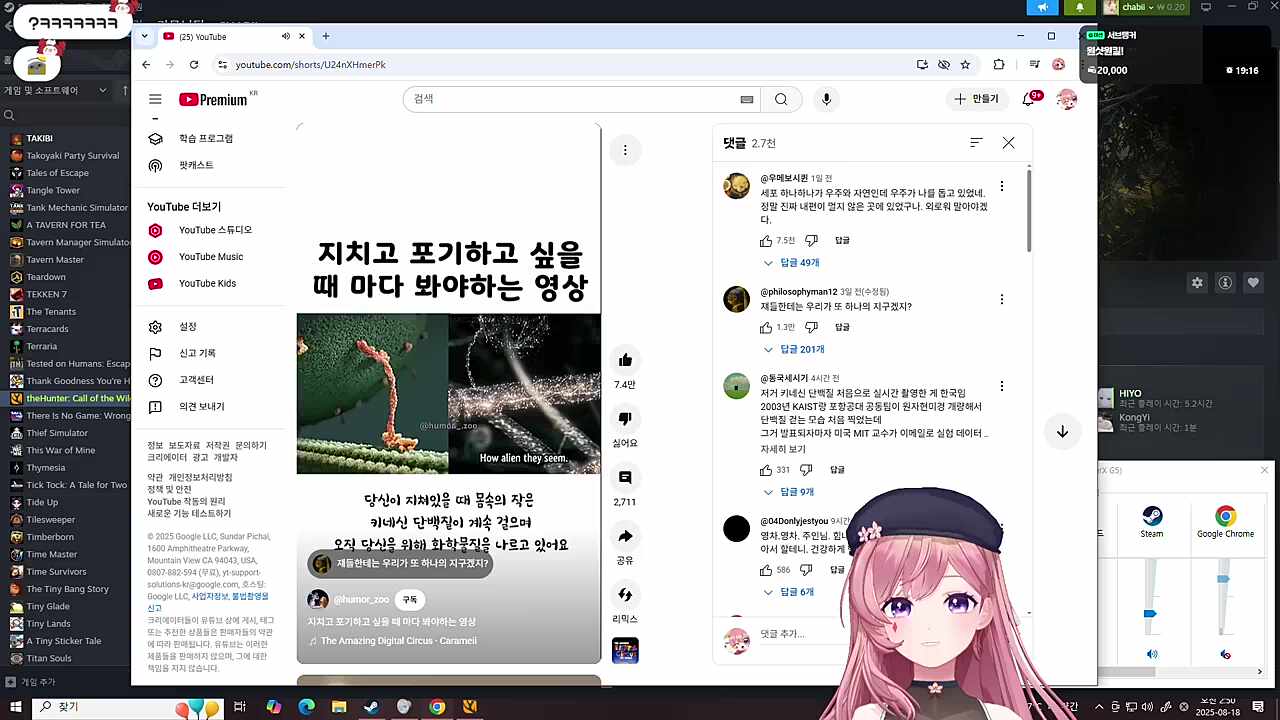
Task: Open Chrome tab search dropdown arrow
Action: point(145,36)
